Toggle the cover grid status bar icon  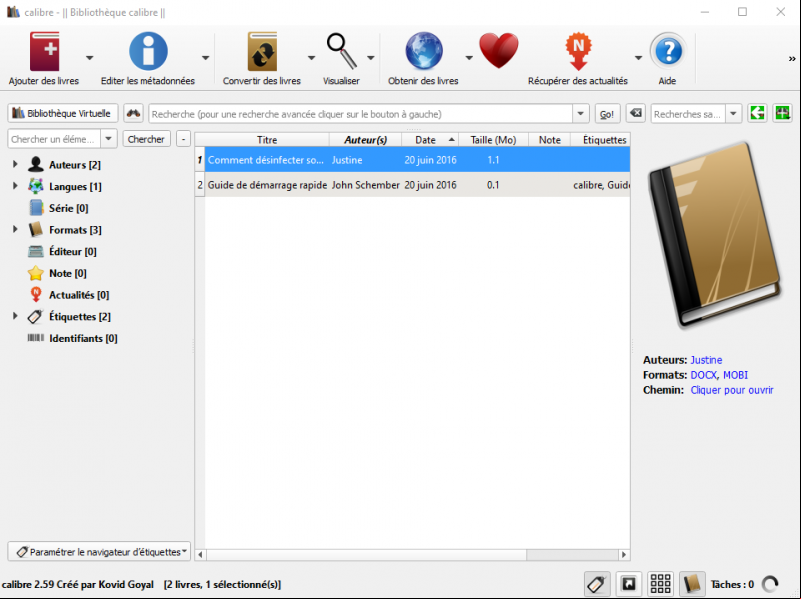pos(661,584)
